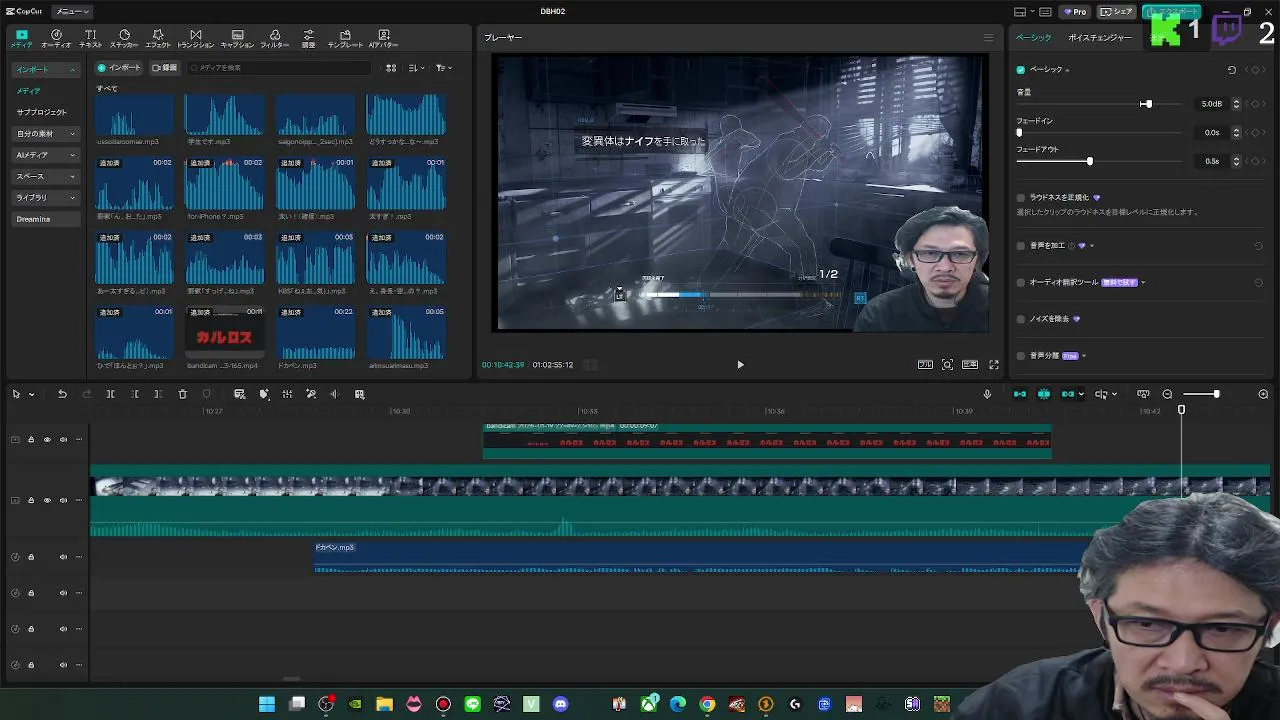Reset the ベーシック settings
The image size is (1280, 720).
[x=1231, y=70]
